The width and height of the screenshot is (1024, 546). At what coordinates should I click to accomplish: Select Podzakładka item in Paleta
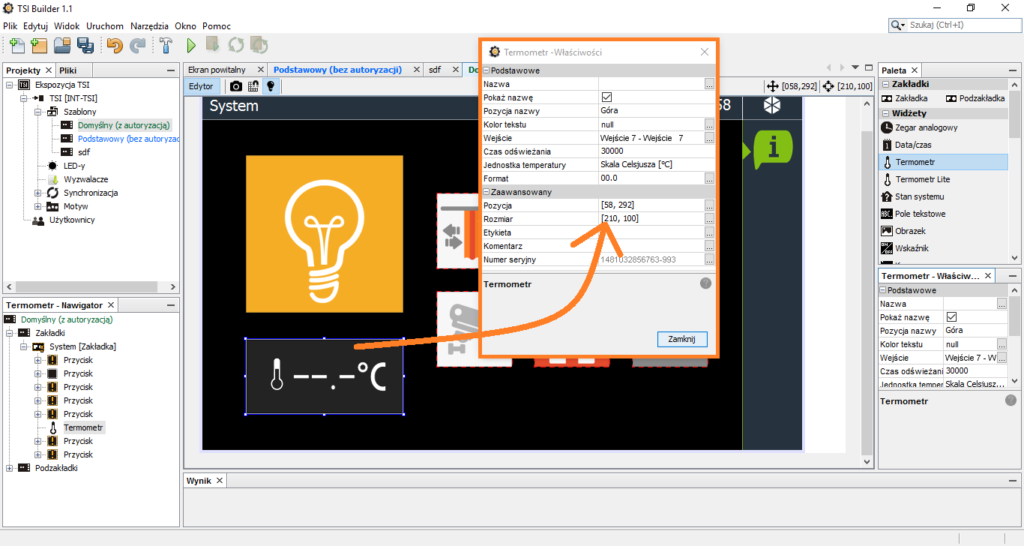[x=976, y=98]
